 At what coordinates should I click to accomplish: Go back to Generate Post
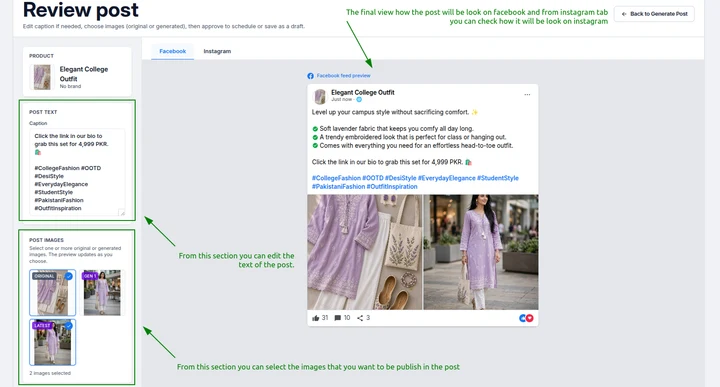pos(654,14)
